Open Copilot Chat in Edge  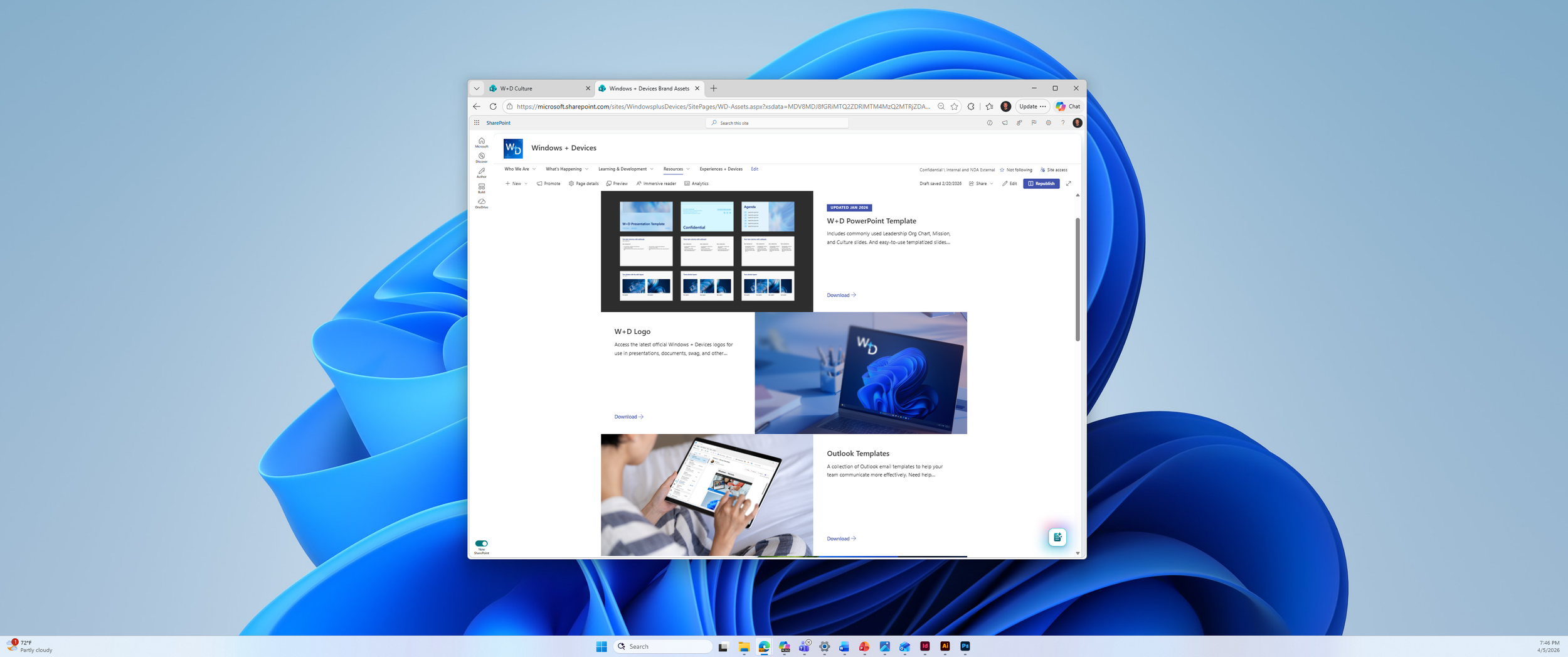pyautogui.click(x=1067, y=107)
